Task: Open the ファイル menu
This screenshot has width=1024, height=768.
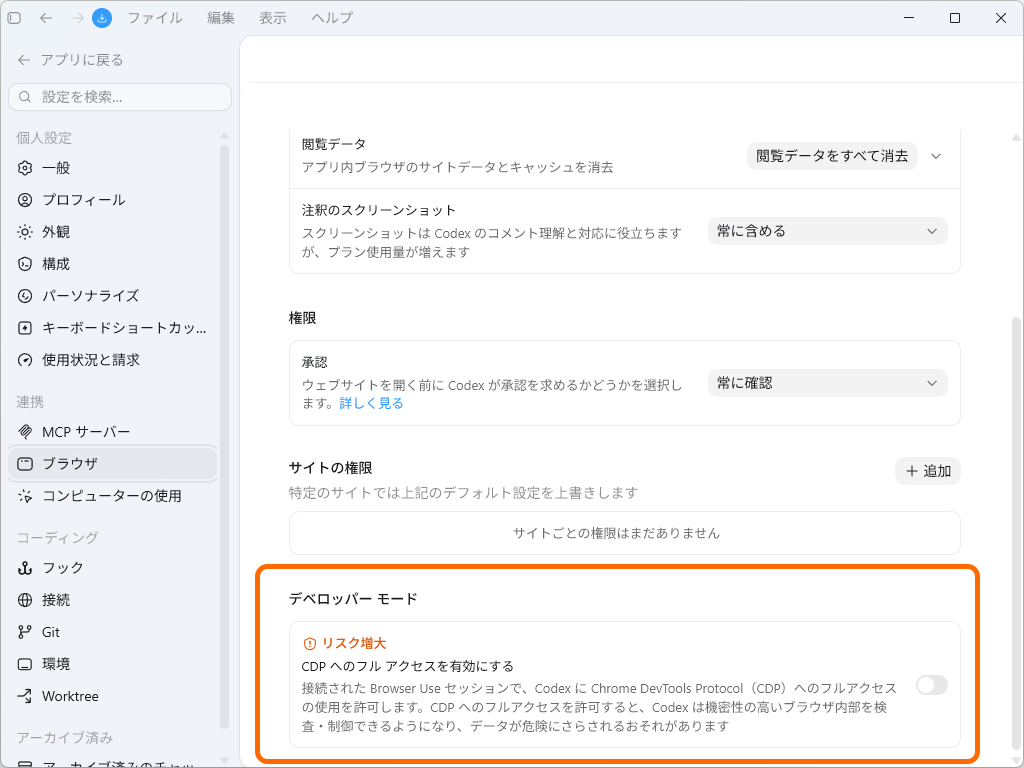Action: point(155,18)
